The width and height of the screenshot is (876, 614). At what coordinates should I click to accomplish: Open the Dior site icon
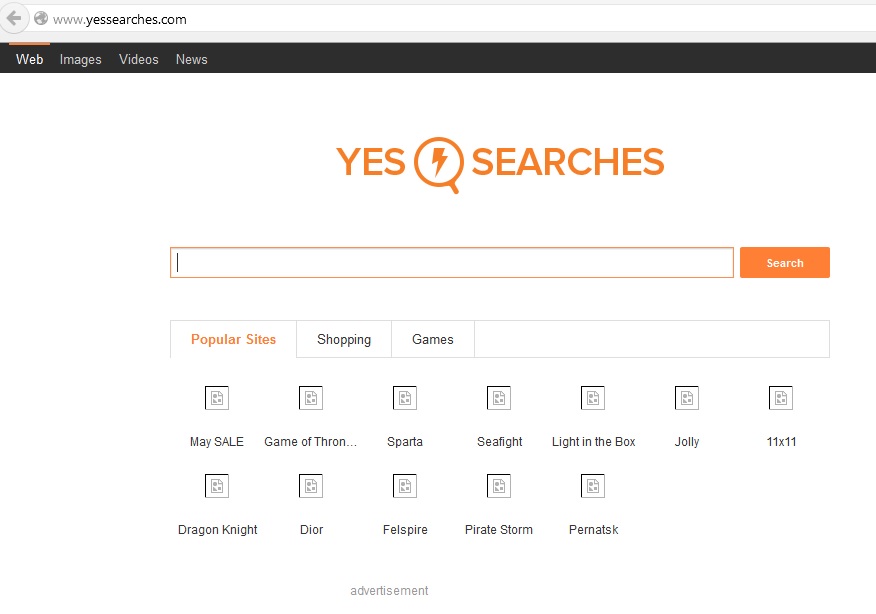pyautogui.click(x=311, y=486)
